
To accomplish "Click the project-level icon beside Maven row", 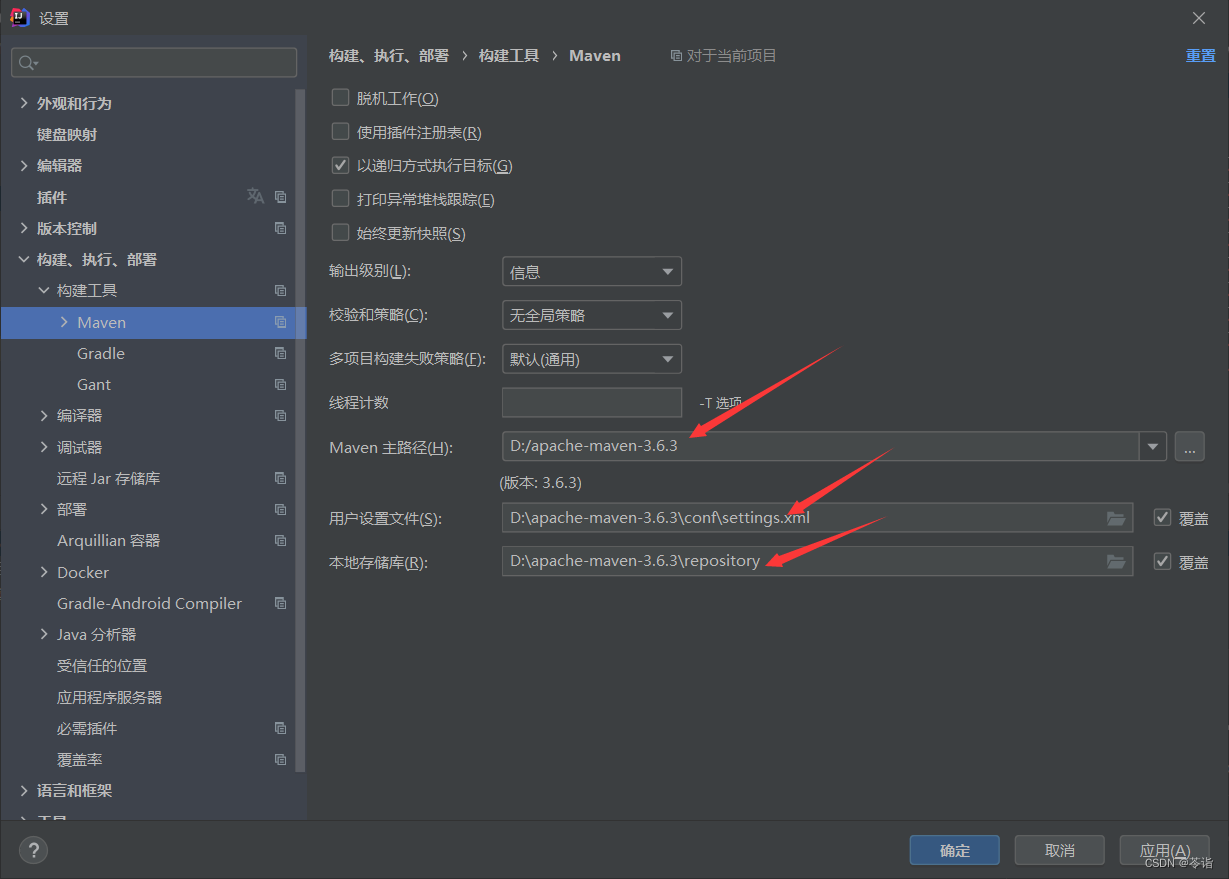I will coord(280,322).
